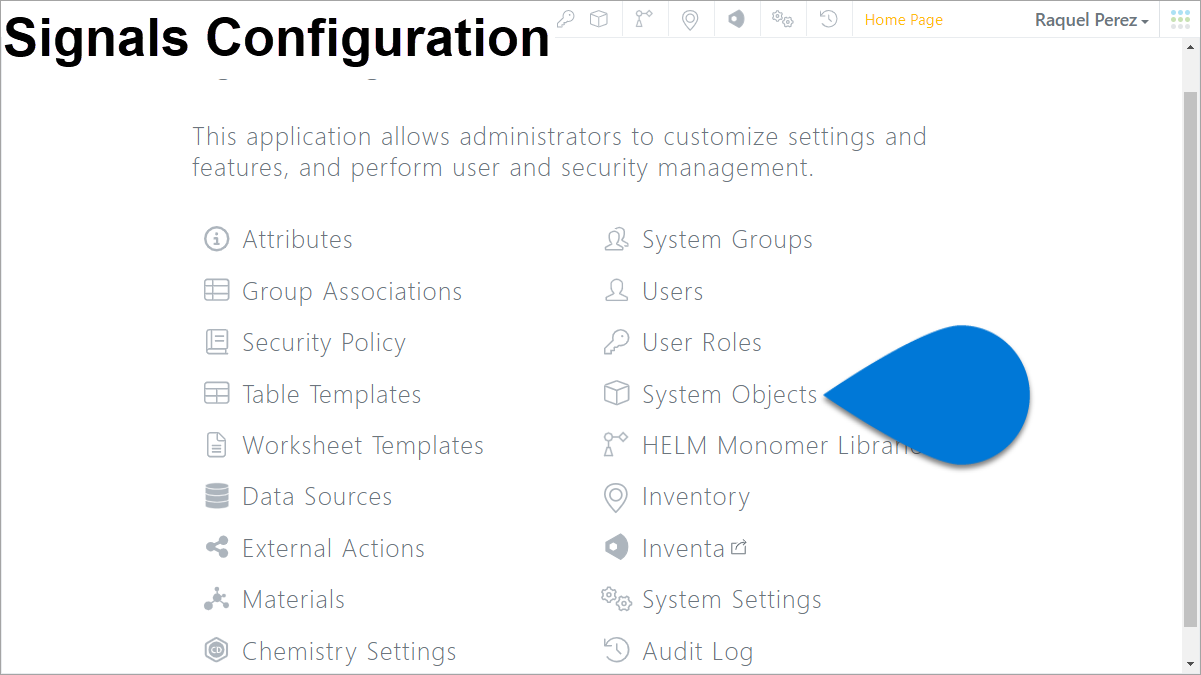Open System Groups page

point(727,240)
